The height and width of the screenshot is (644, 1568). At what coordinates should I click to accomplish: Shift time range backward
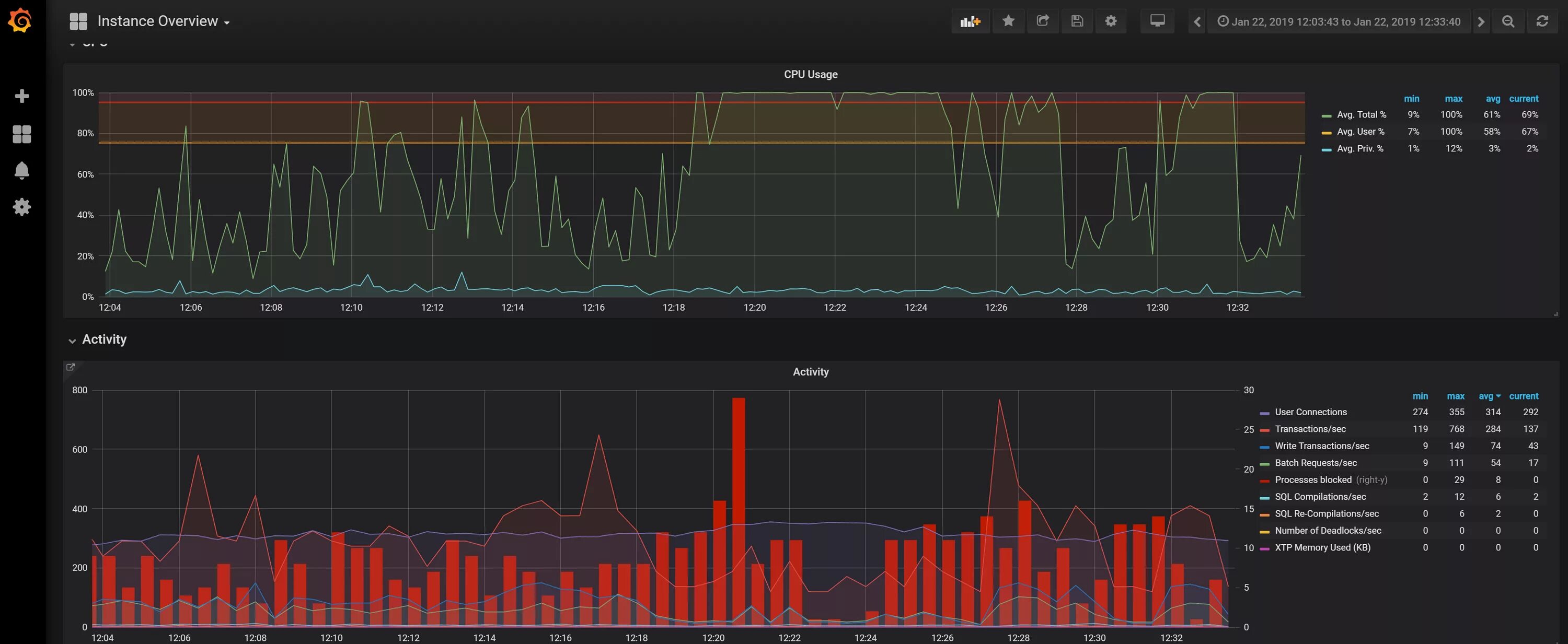click(x=1197, y=22)
